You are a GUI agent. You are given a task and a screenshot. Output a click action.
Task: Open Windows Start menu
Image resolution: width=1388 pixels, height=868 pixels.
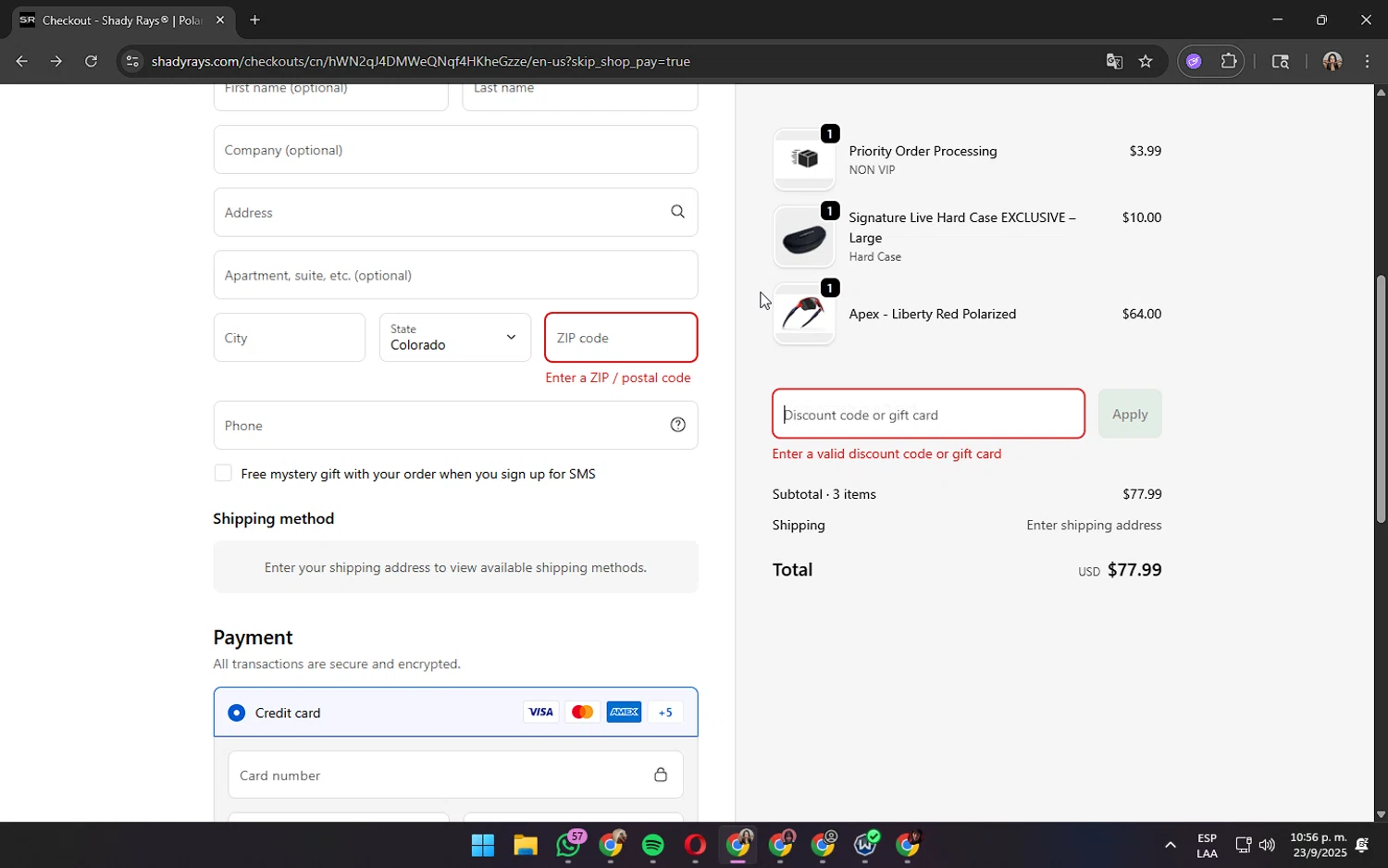[x=483, y=845]
